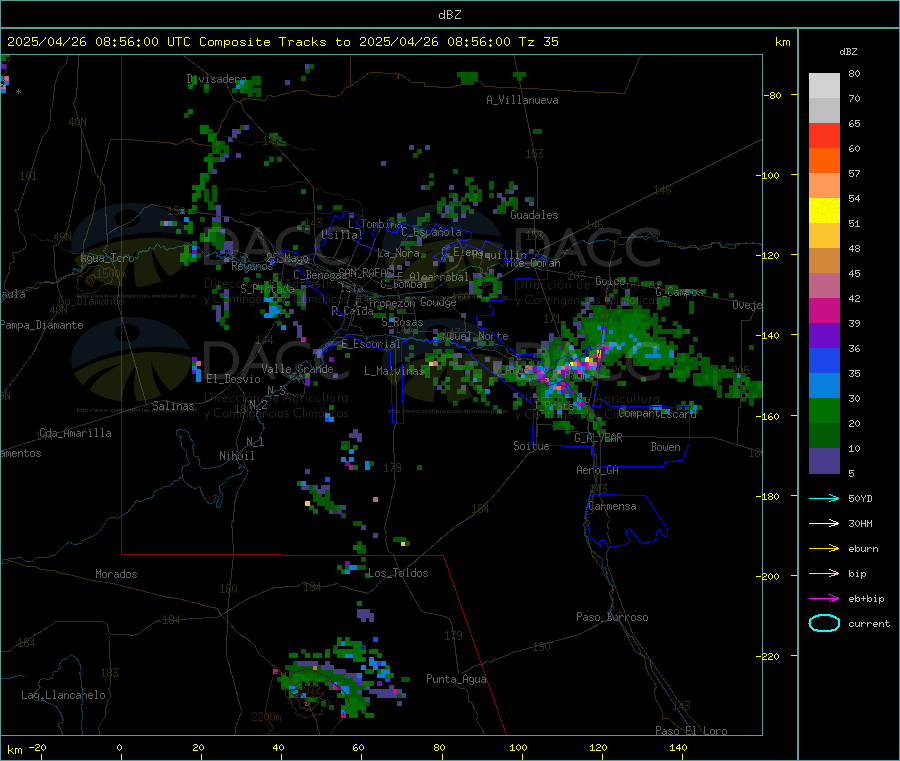This screenshot has width=900, height=761.
Task: Click the Goudge map label
Action: pyautogui.click(x=438, y=302)
